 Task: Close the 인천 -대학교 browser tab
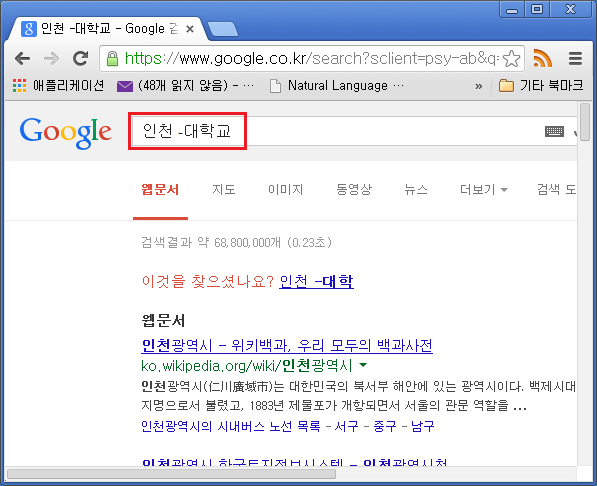pyautogui.click(x=190, y=29)
